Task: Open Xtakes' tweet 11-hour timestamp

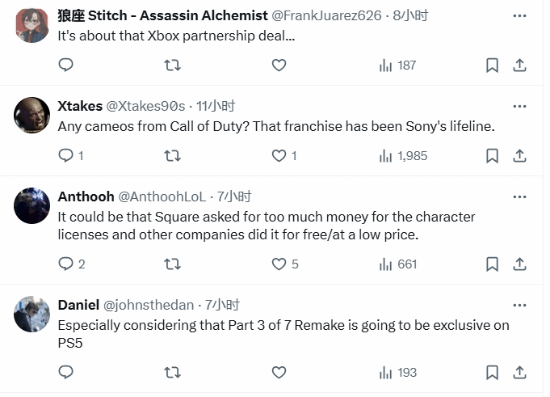Action: pyautogui.click(x=215, y=106)
